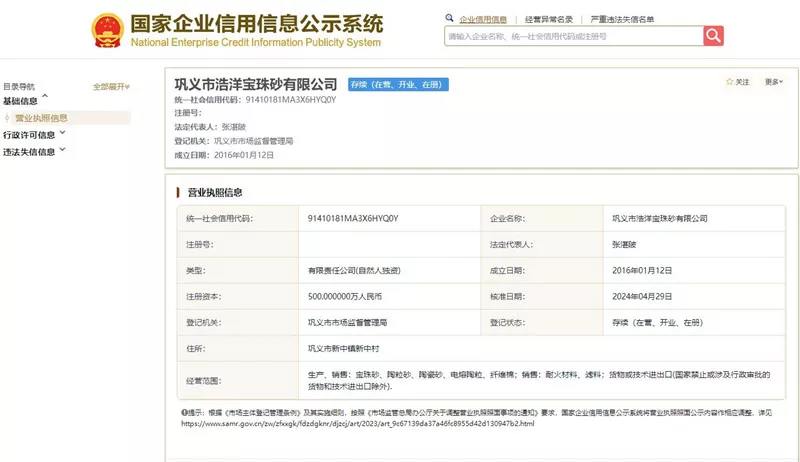The height and width of the screenshot is (462, 800).
Task: Open the samr.gov.cn notice link
Action: click(358, 423)
